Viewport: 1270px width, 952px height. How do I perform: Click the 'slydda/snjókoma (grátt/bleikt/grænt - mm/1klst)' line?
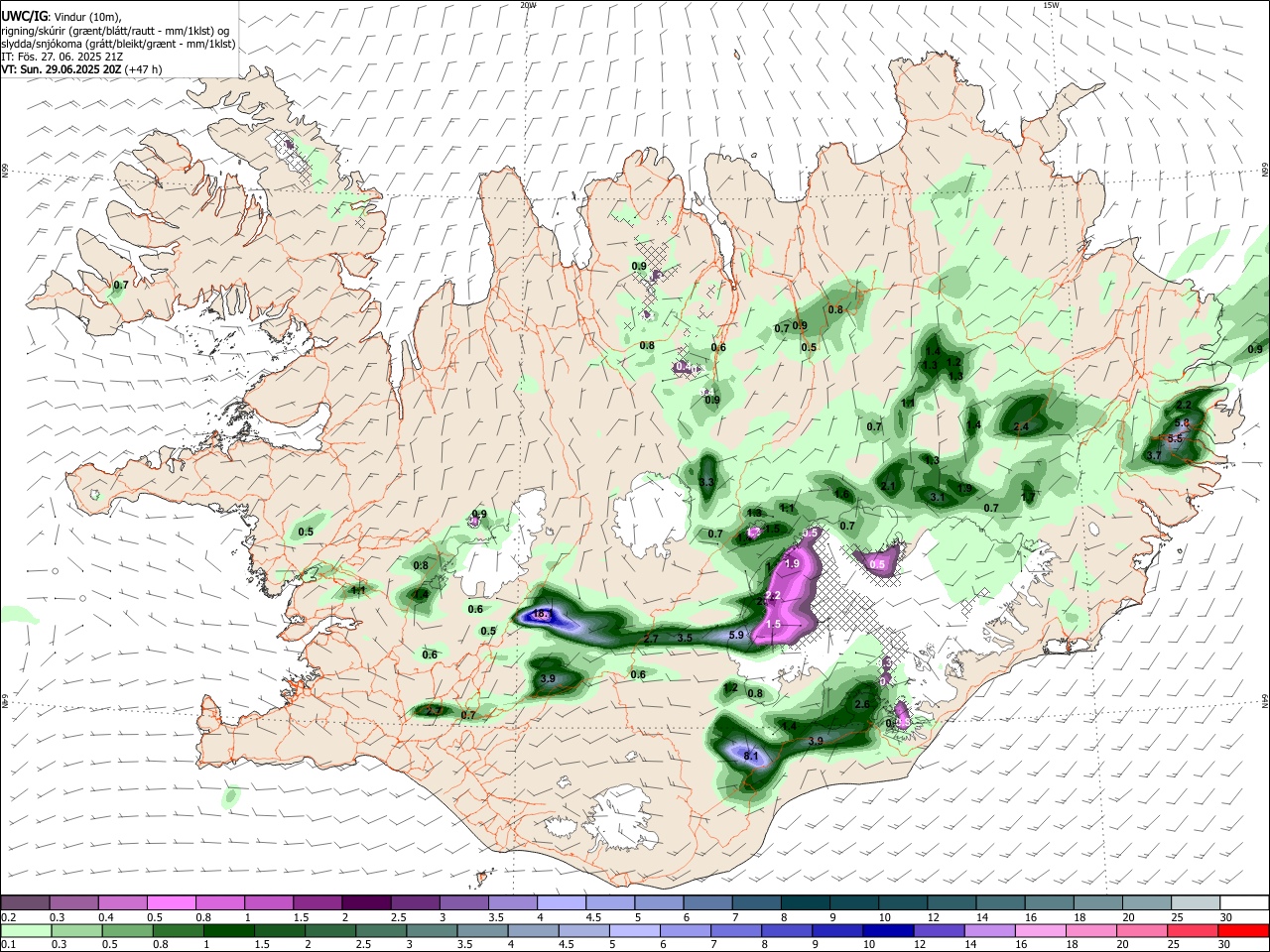pyautogui.click(x=118, y=44)
